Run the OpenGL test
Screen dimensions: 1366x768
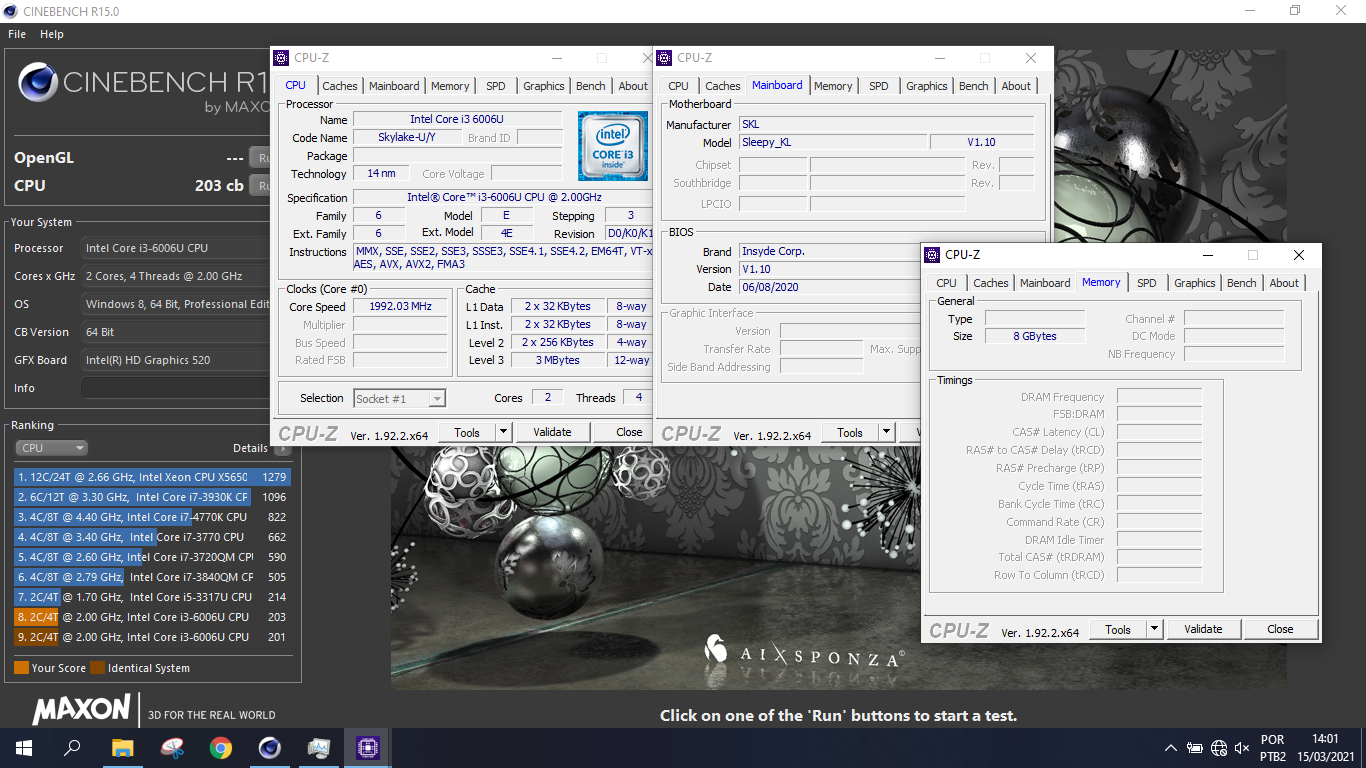click(261, 158)
